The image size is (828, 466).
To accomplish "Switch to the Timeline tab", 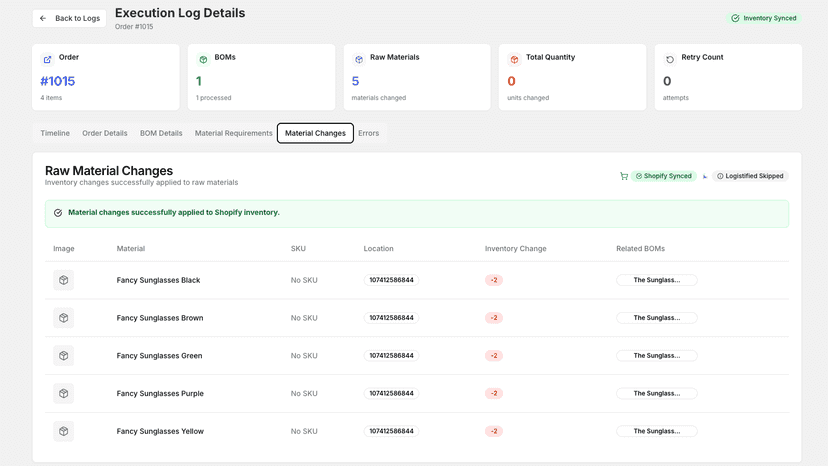I will (x=55, y=133).
